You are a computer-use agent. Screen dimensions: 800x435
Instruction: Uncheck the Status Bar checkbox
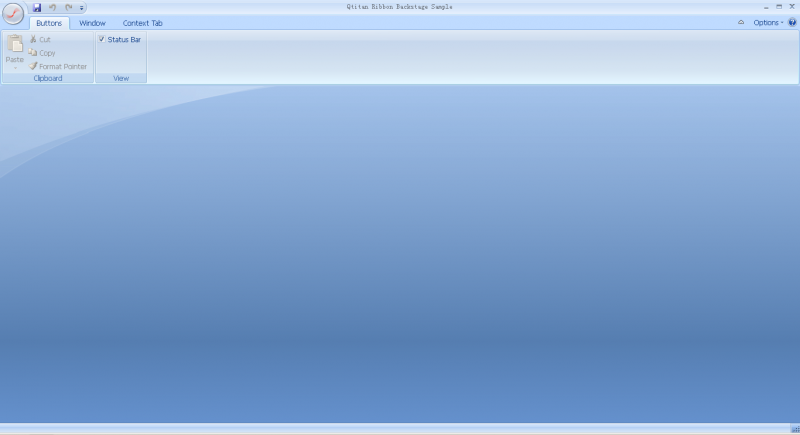102,40
